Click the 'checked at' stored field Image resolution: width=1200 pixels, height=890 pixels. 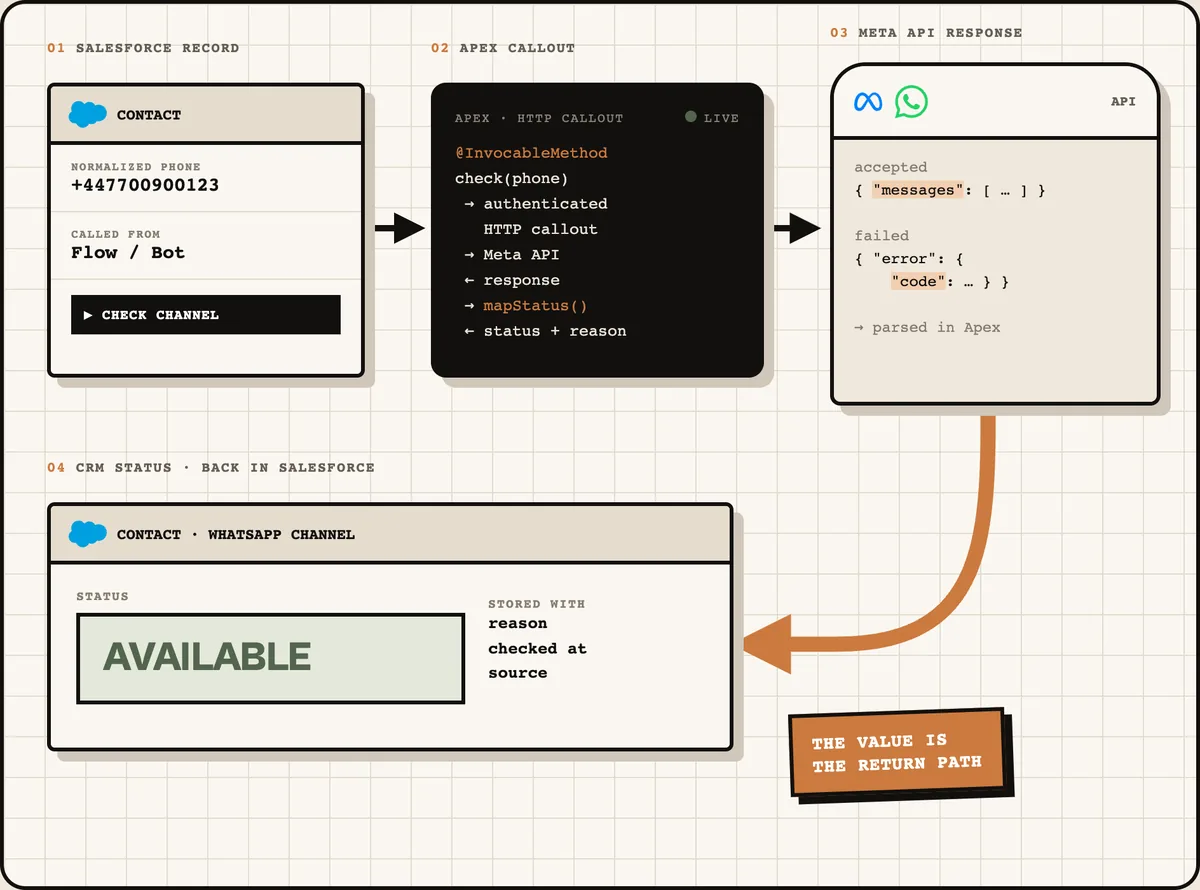point(537,649)
